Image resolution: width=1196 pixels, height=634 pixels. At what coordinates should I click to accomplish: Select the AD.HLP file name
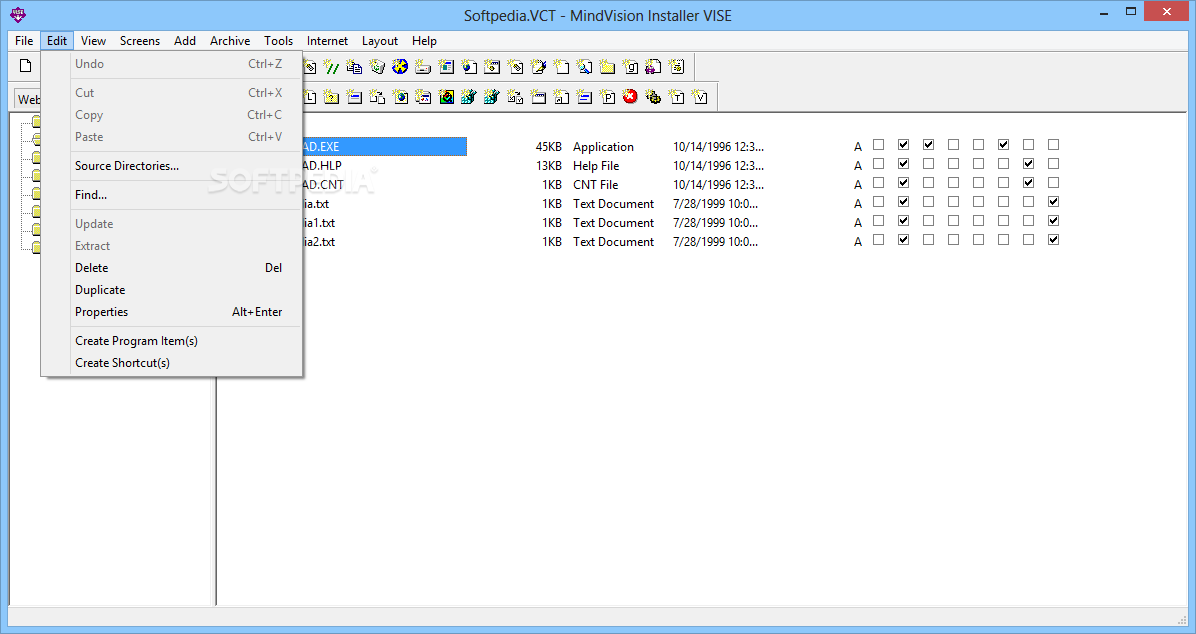pyautogui.click(x=323, y=166)
